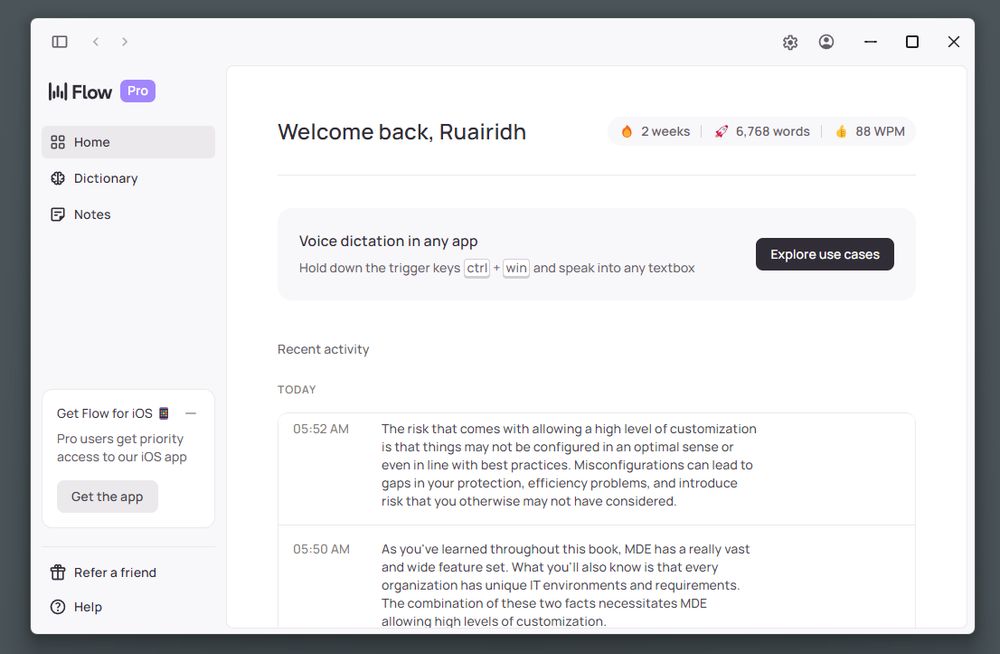Viewport: 1000px width, 654px height.
Task: Open Refer a friend
Action: click(x=128, y=572)
